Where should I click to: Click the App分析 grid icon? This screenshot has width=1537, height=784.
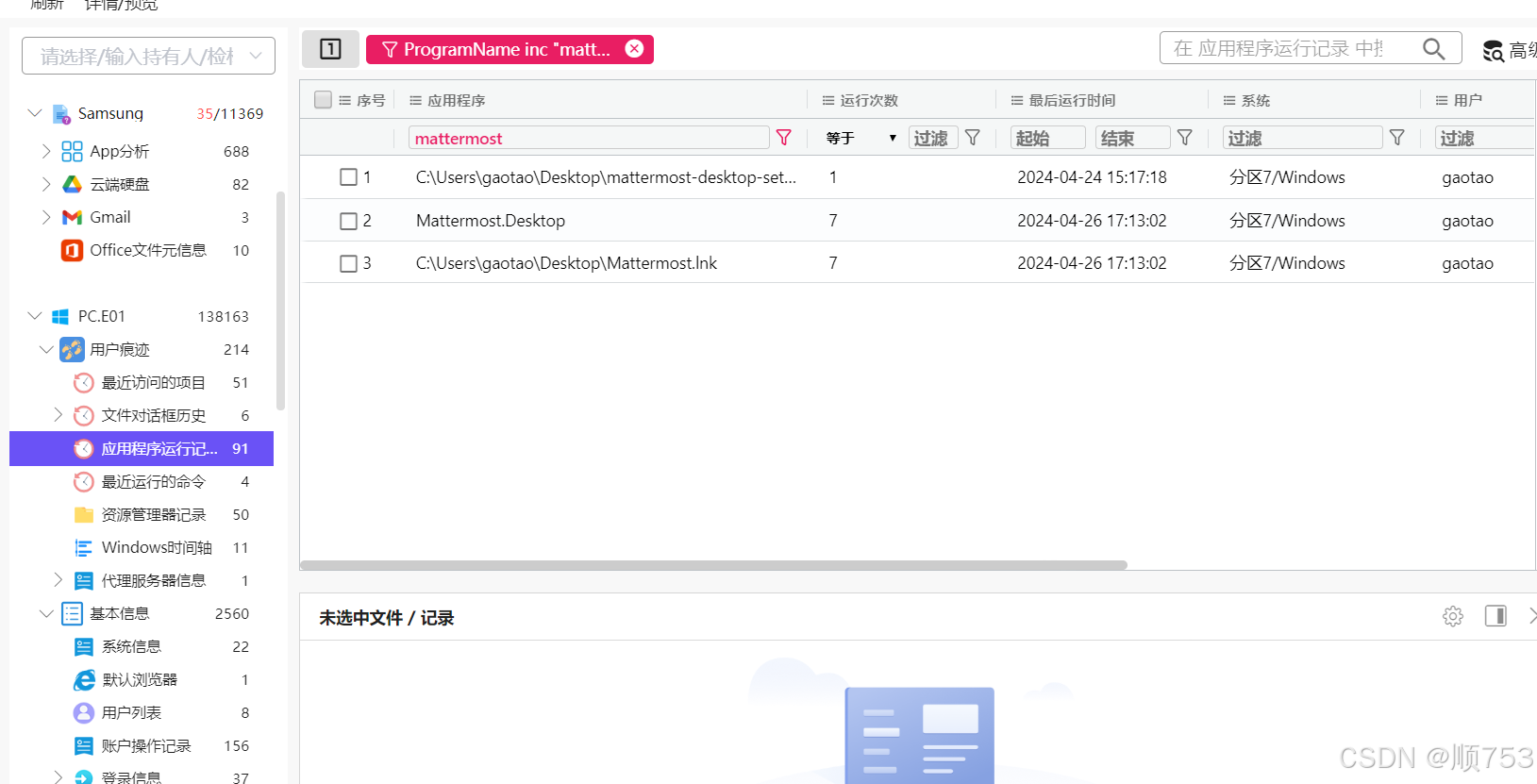[72, 151]
